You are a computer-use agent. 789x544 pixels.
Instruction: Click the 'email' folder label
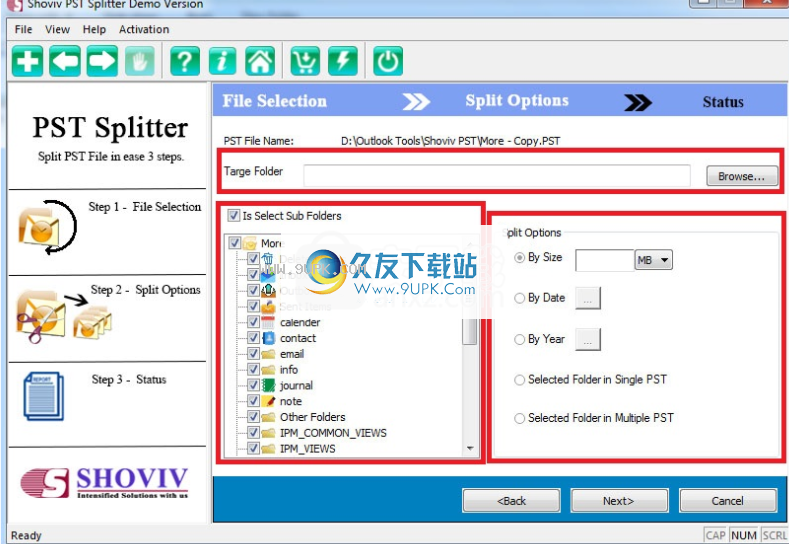(292, 354)
